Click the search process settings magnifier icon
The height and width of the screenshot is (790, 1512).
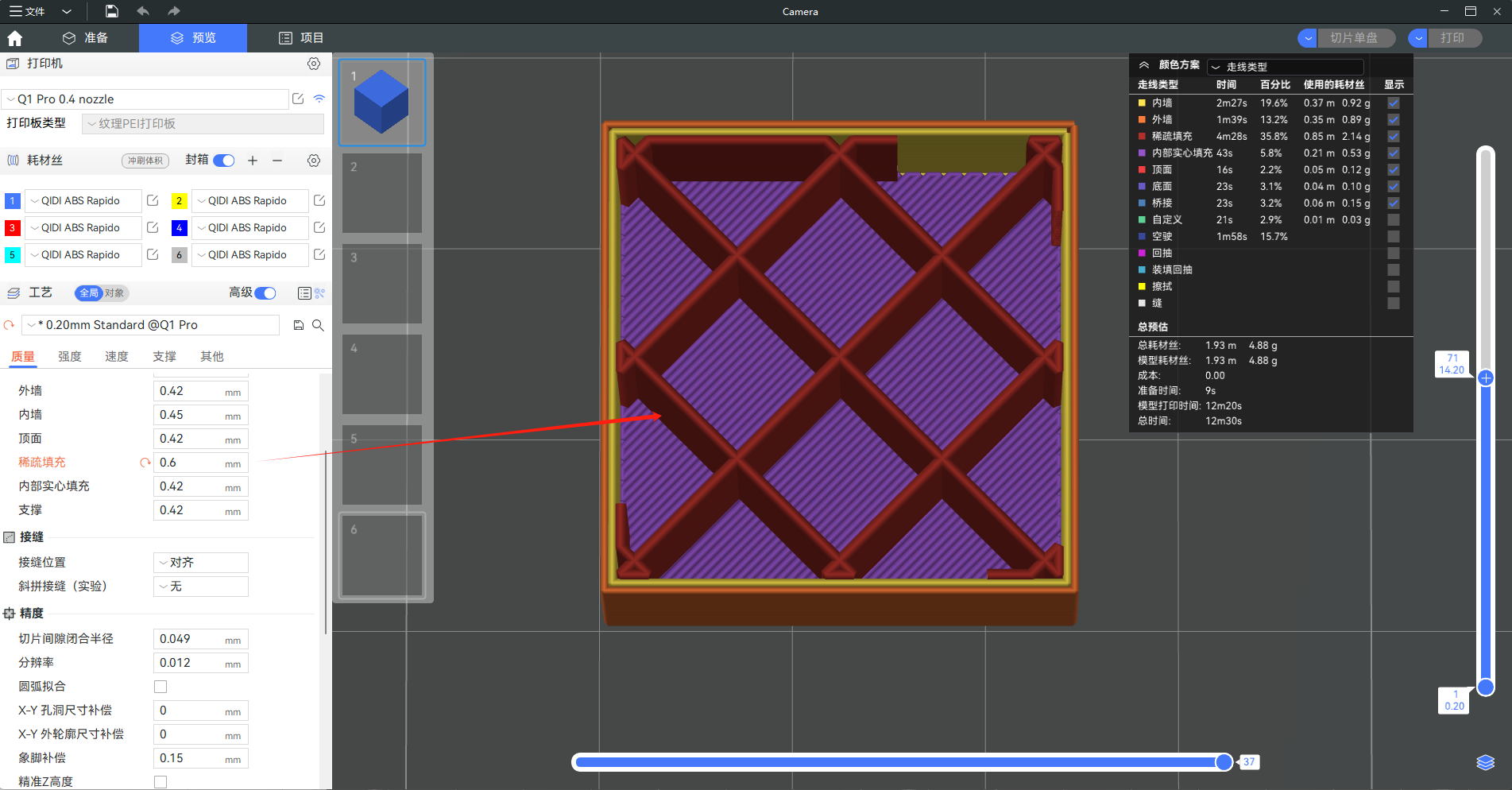pos(318,325)
